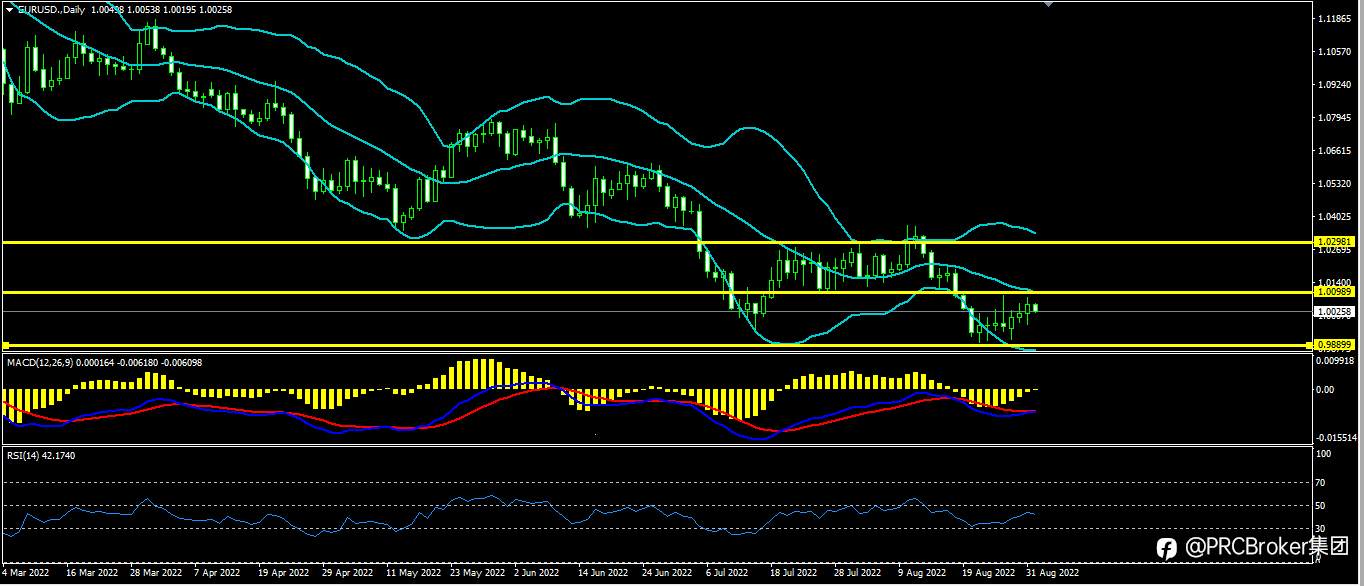Click the 4 Mar 2022 date label

point(27,573)
